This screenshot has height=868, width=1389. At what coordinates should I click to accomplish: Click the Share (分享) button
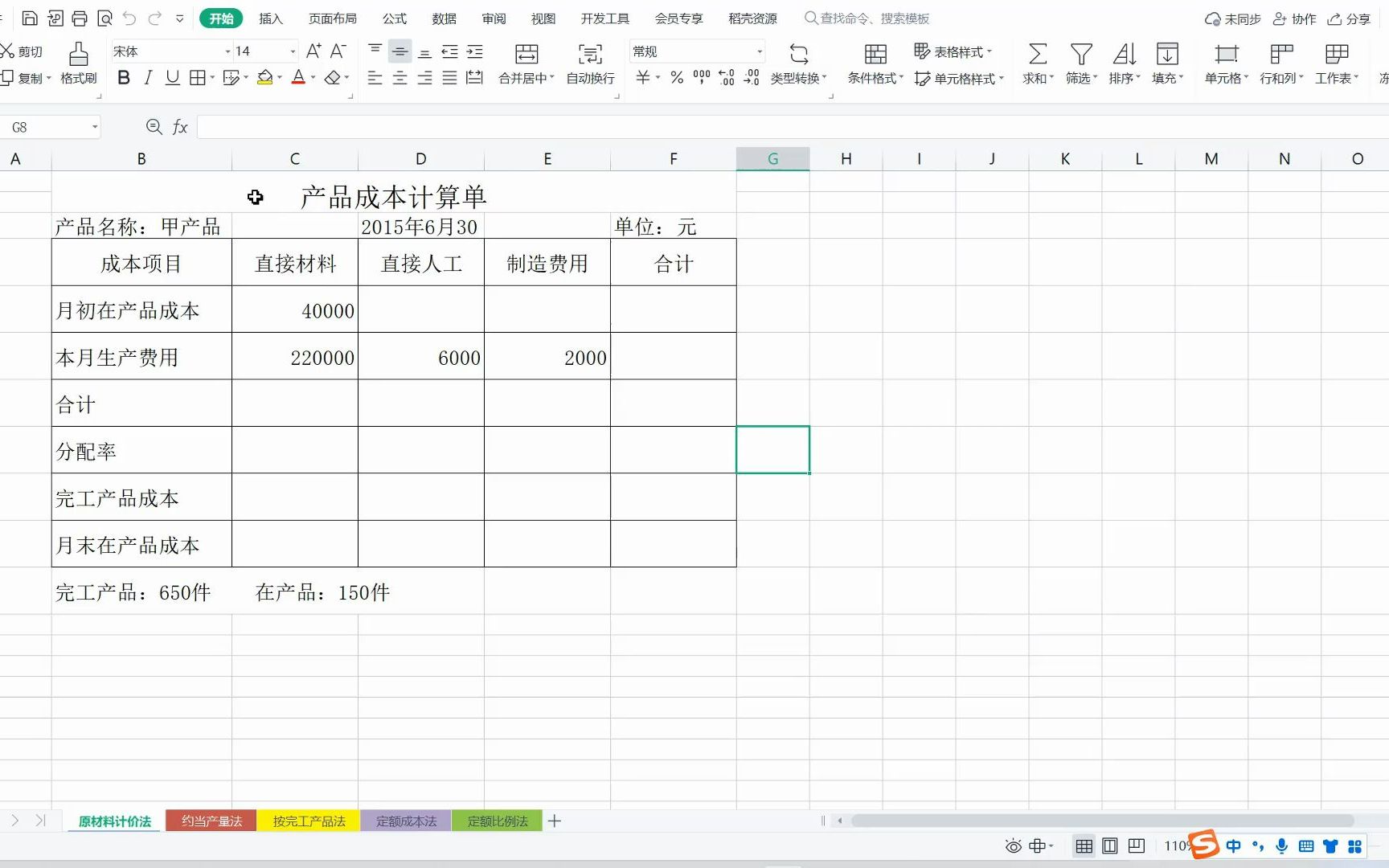[1349, 18]
